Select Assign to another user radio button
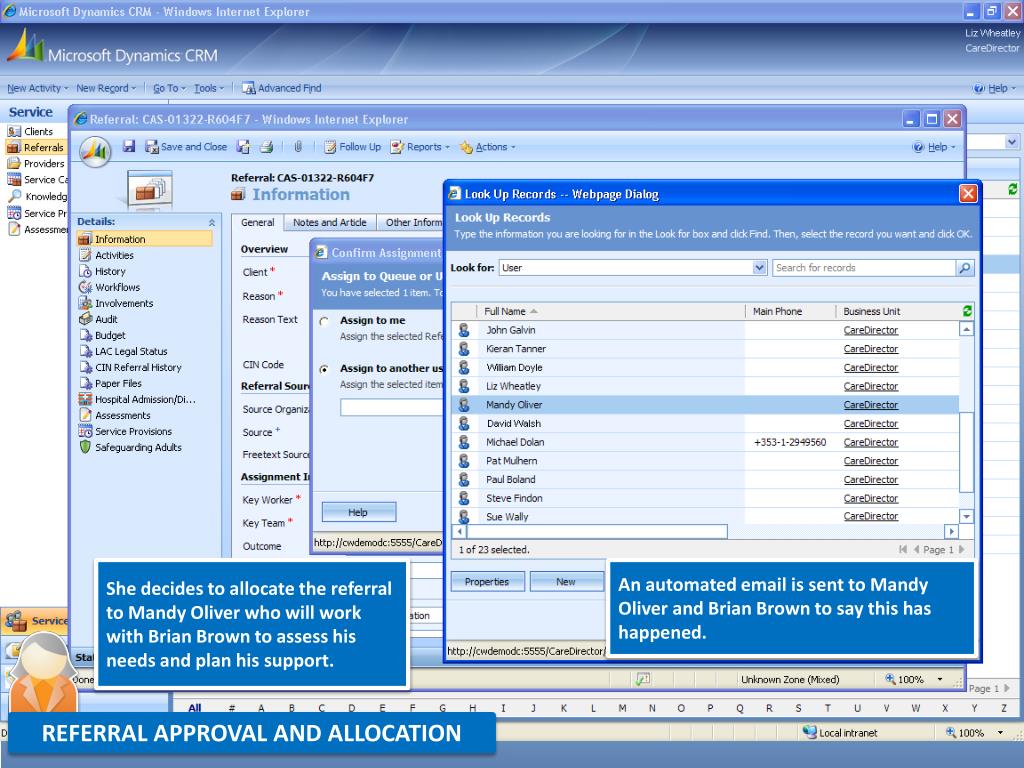 [324, 369]
